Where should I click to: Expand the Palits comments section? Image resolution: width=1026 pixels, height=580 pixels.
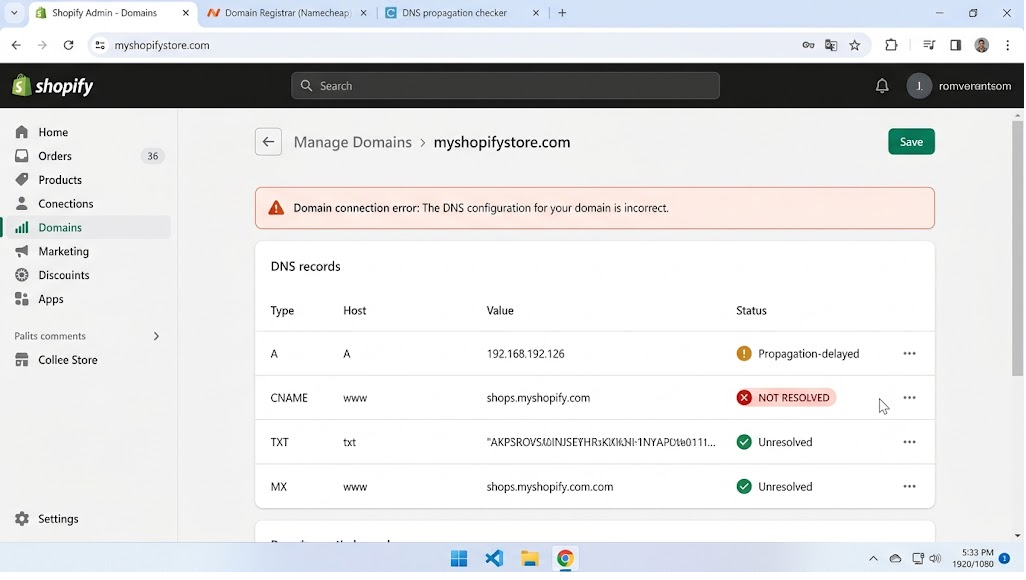pyautogui.click(x=156, y=336)
